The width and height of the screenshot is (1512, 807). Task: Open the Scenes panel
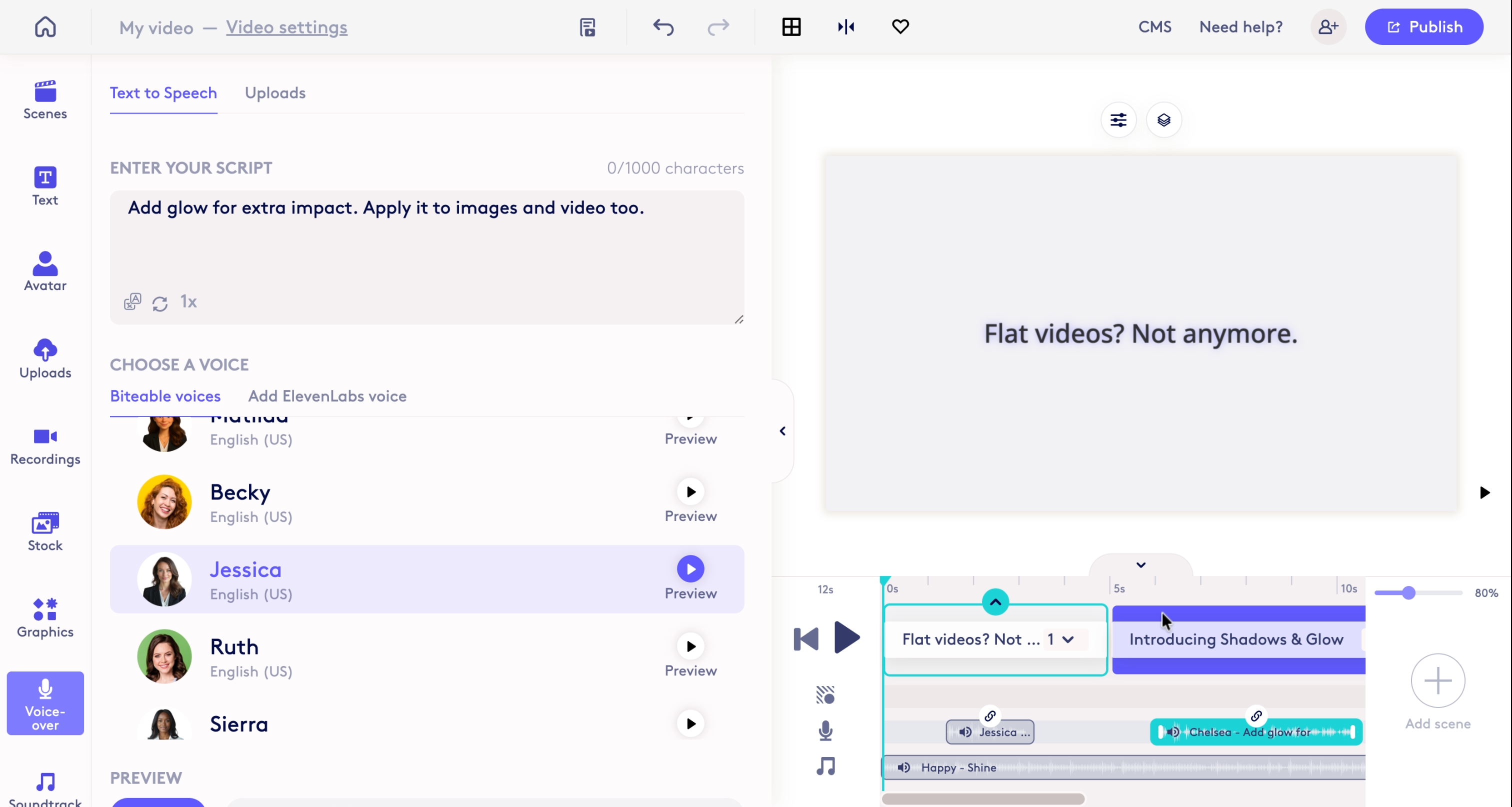click(45, 100)
